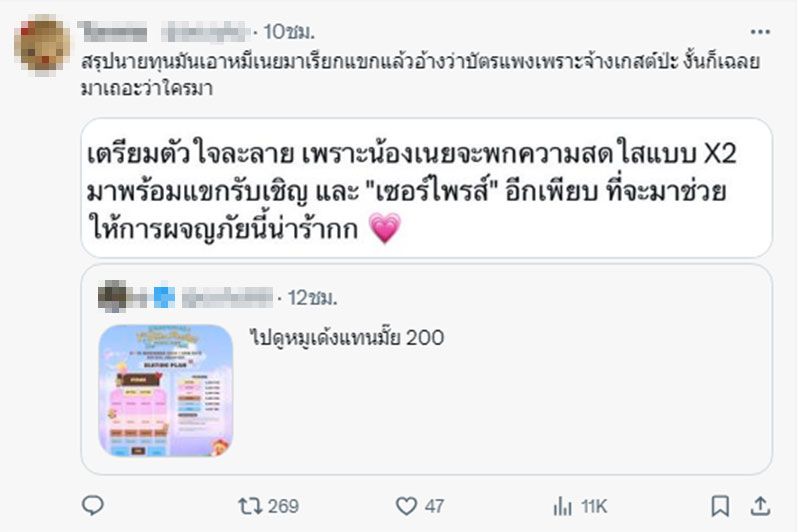
Task: Open view analytics bar chart icon
Action: click(x=562, y=506)
